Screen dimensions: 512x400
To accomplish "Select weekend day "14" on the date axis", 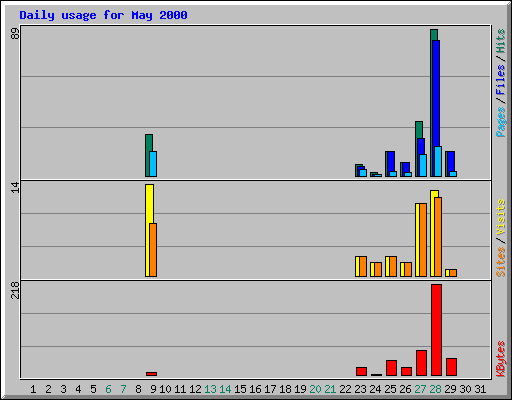I will click(225, 389).
